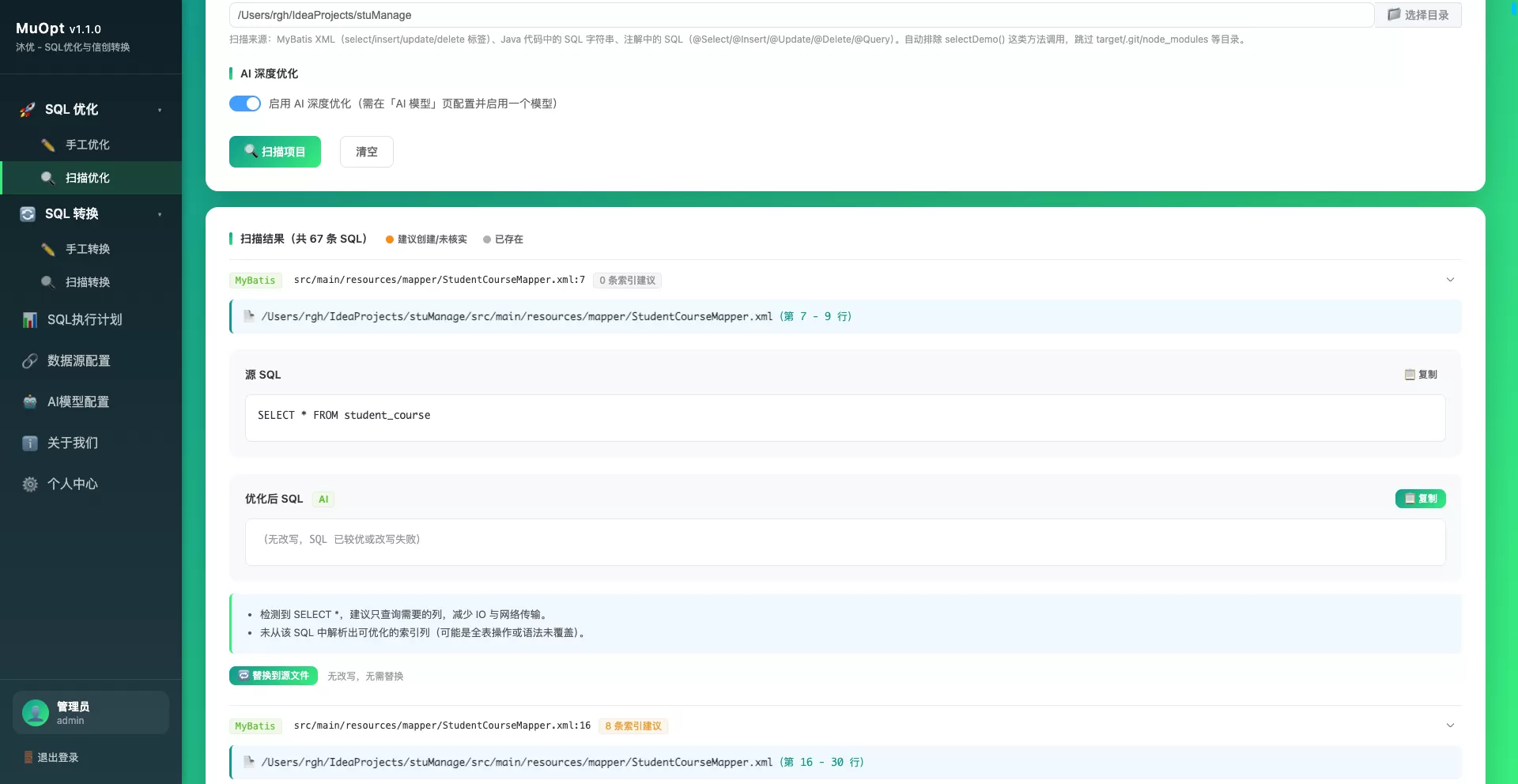This screenshot has height=784, width=1518.
Task: Toggle the 启用 AI 深度优化 switch
Action: (x=245, y=104)
